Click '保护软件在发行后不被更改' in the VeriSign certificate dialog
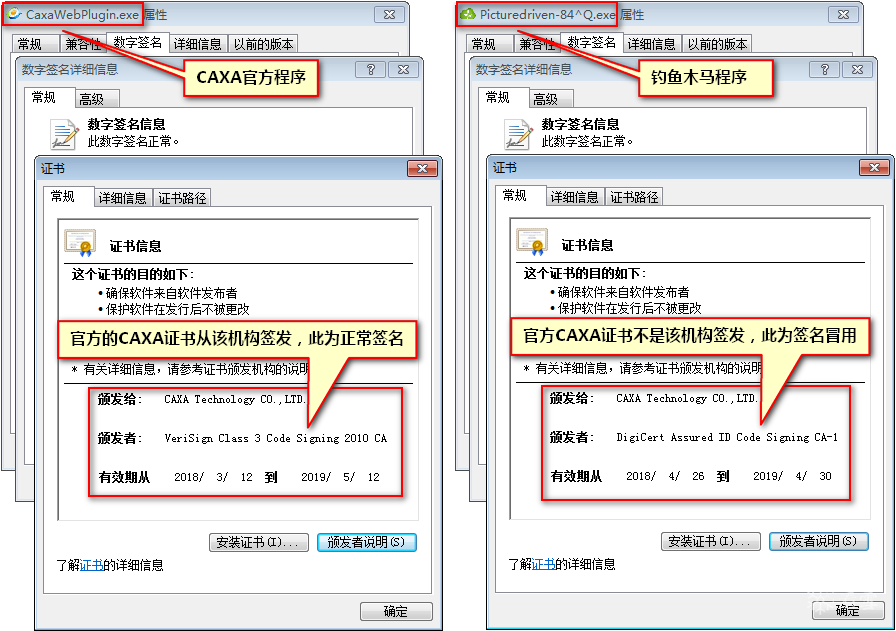The image size is (896, 631). [178, 309]
